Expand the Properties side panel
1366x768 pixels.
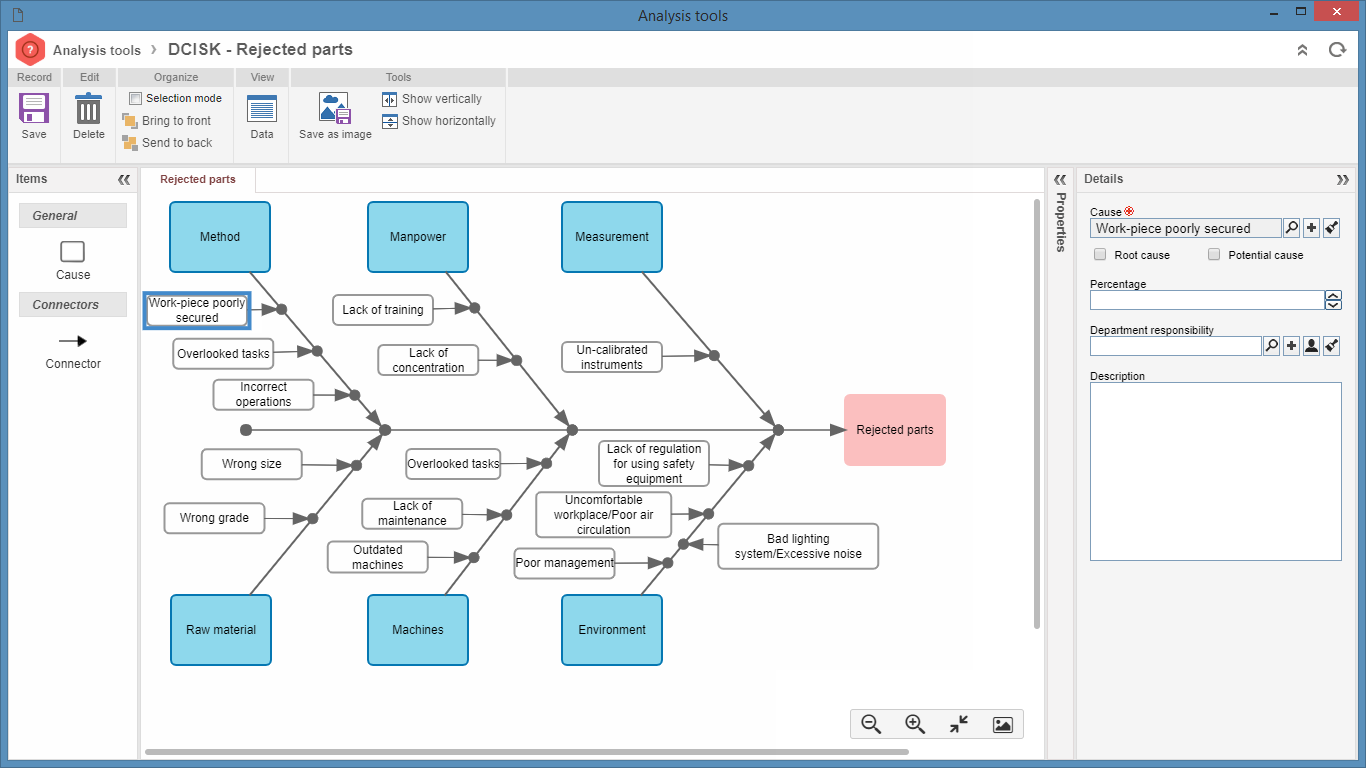[x=1061, y=179]
